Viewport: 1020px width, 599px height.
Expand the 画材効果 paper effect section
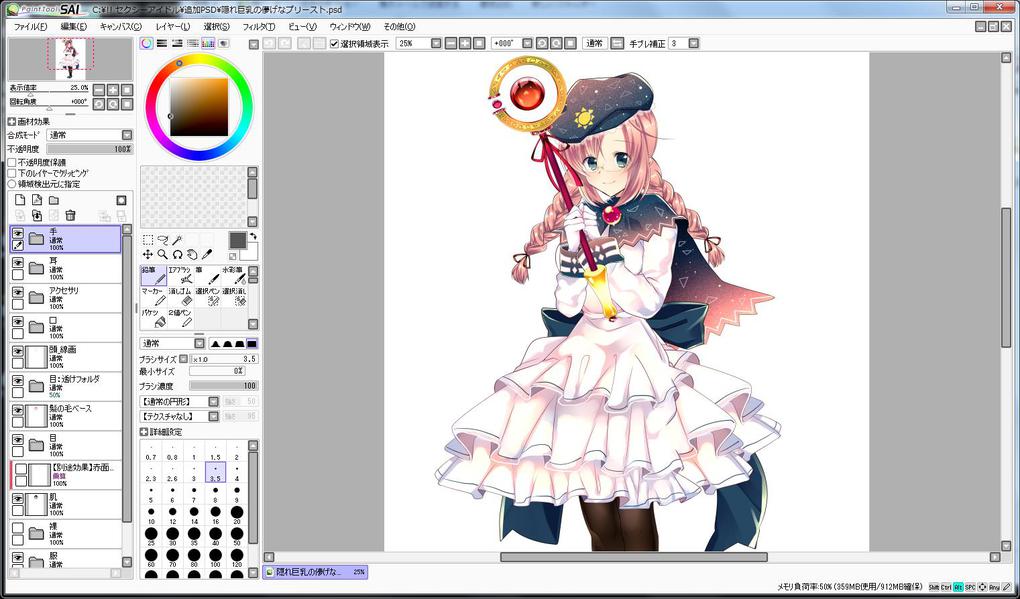(x=11, y=122)
